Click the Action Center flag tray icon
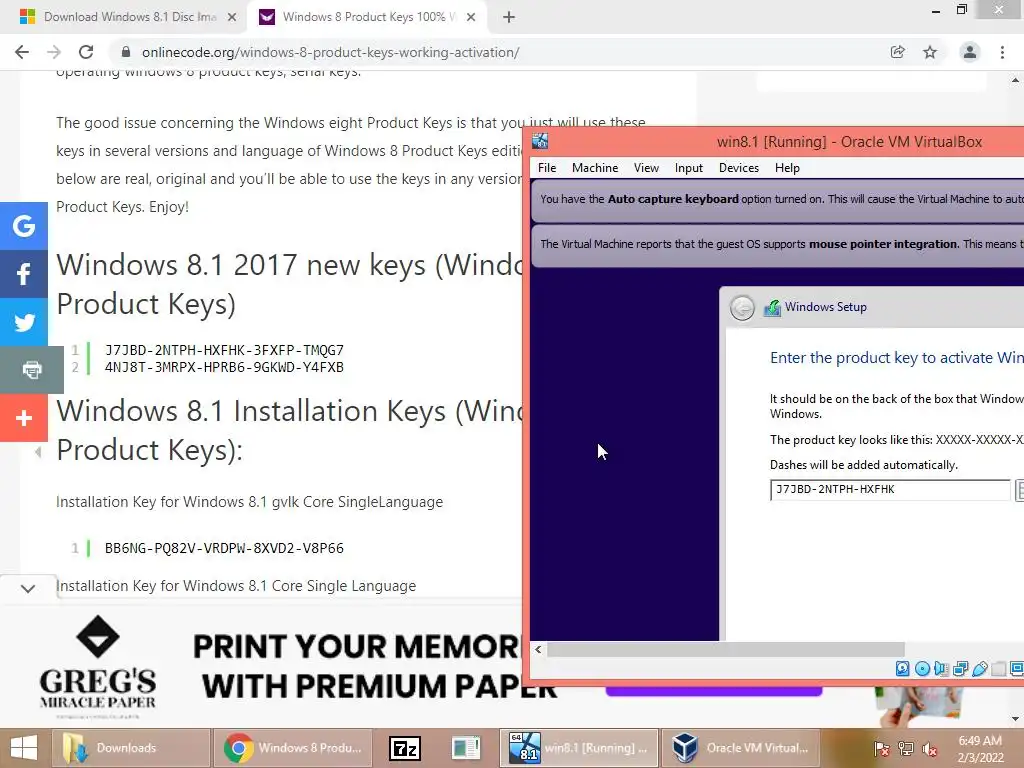1024x768 pixels. tap(881, 748)
